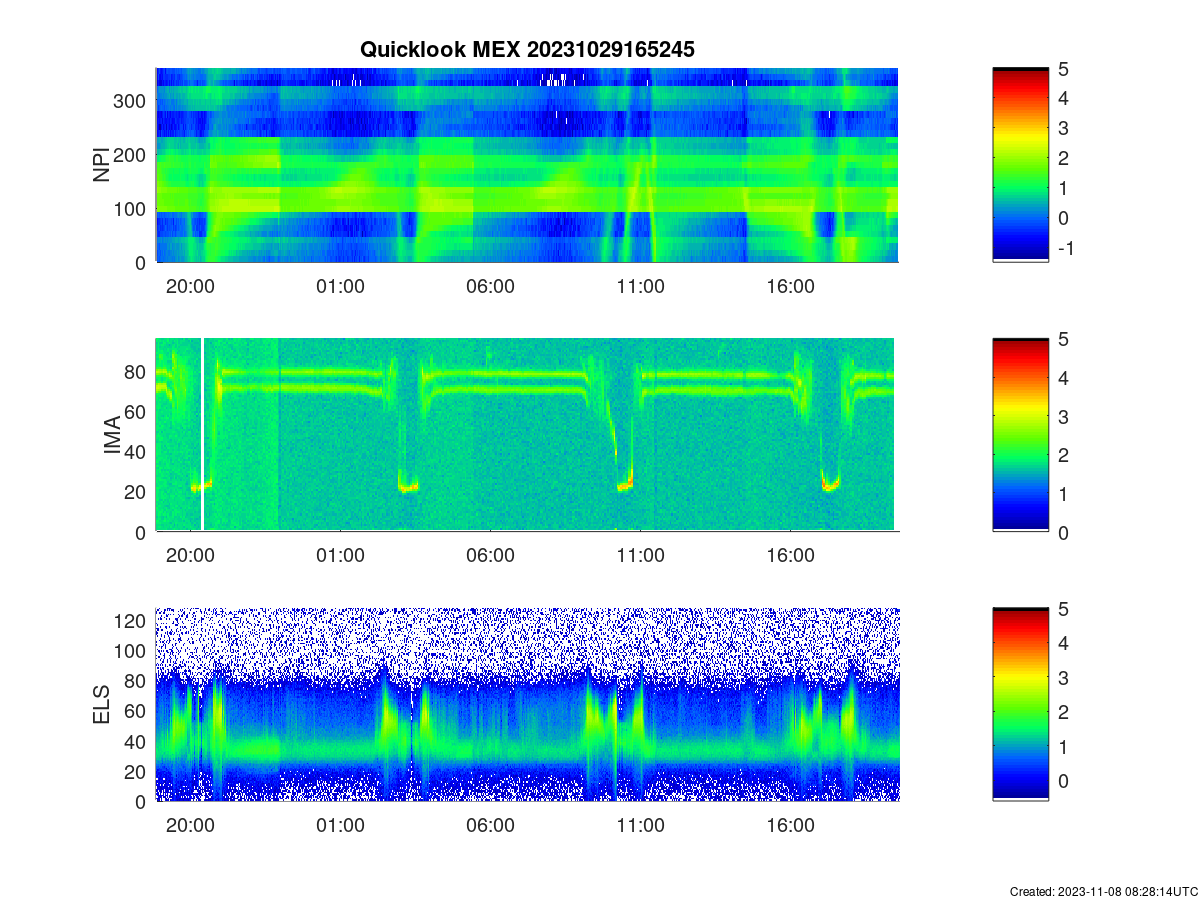
Task: Click the "-1" label on NPI color bar
Action: [1065, 248]
